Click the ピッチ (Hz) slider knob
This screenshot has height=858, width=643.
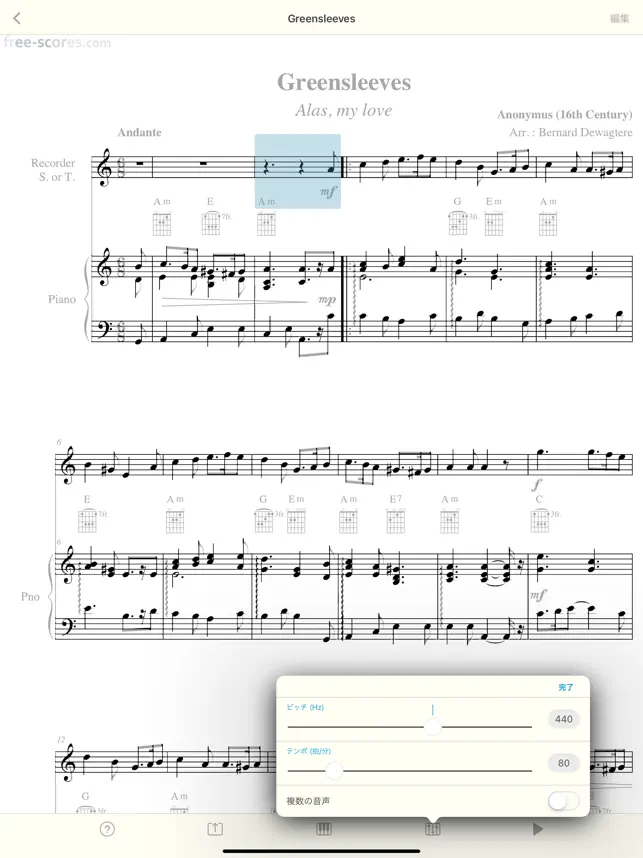pos(432,726)
